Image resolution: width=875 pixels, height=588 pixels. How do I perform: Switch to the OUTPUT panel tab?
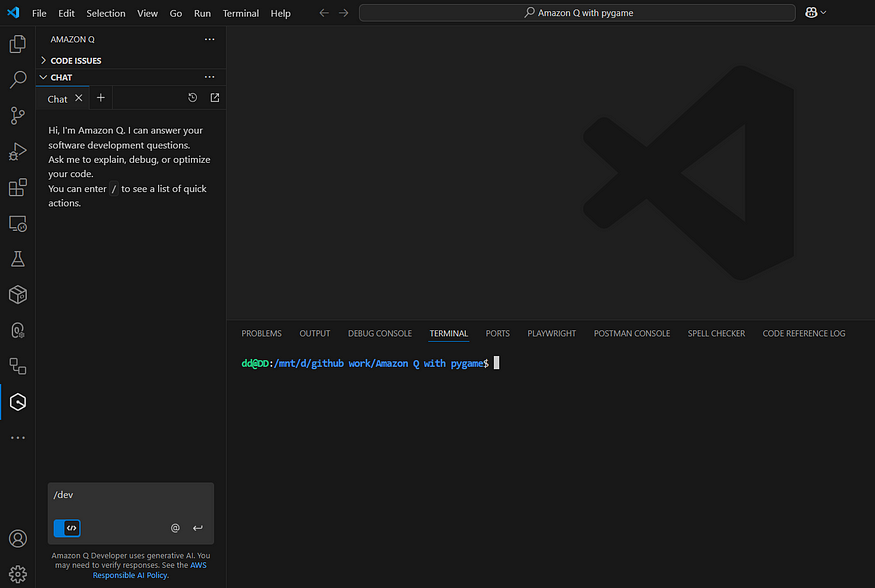315,333
